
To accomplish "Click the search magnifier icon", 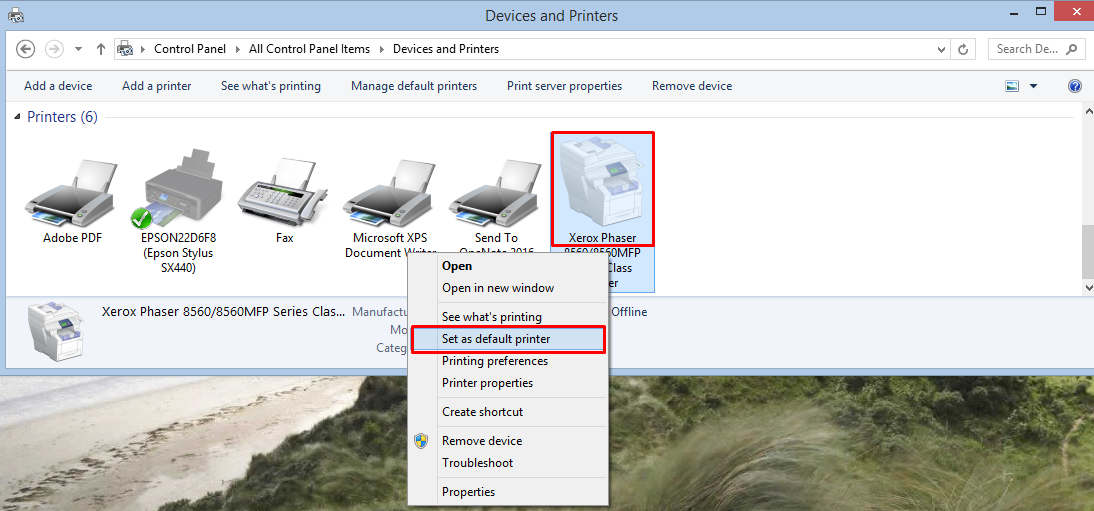I will tap(1072, 49).
